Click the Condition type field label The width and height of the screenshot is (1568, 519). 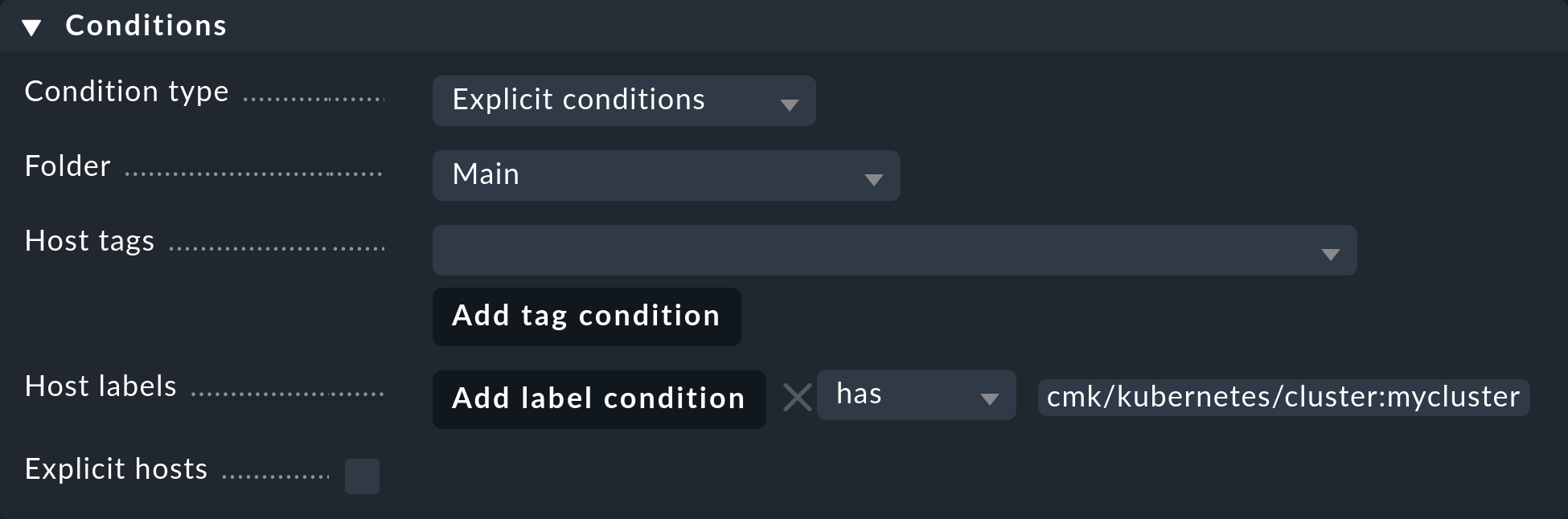[126, 91]
